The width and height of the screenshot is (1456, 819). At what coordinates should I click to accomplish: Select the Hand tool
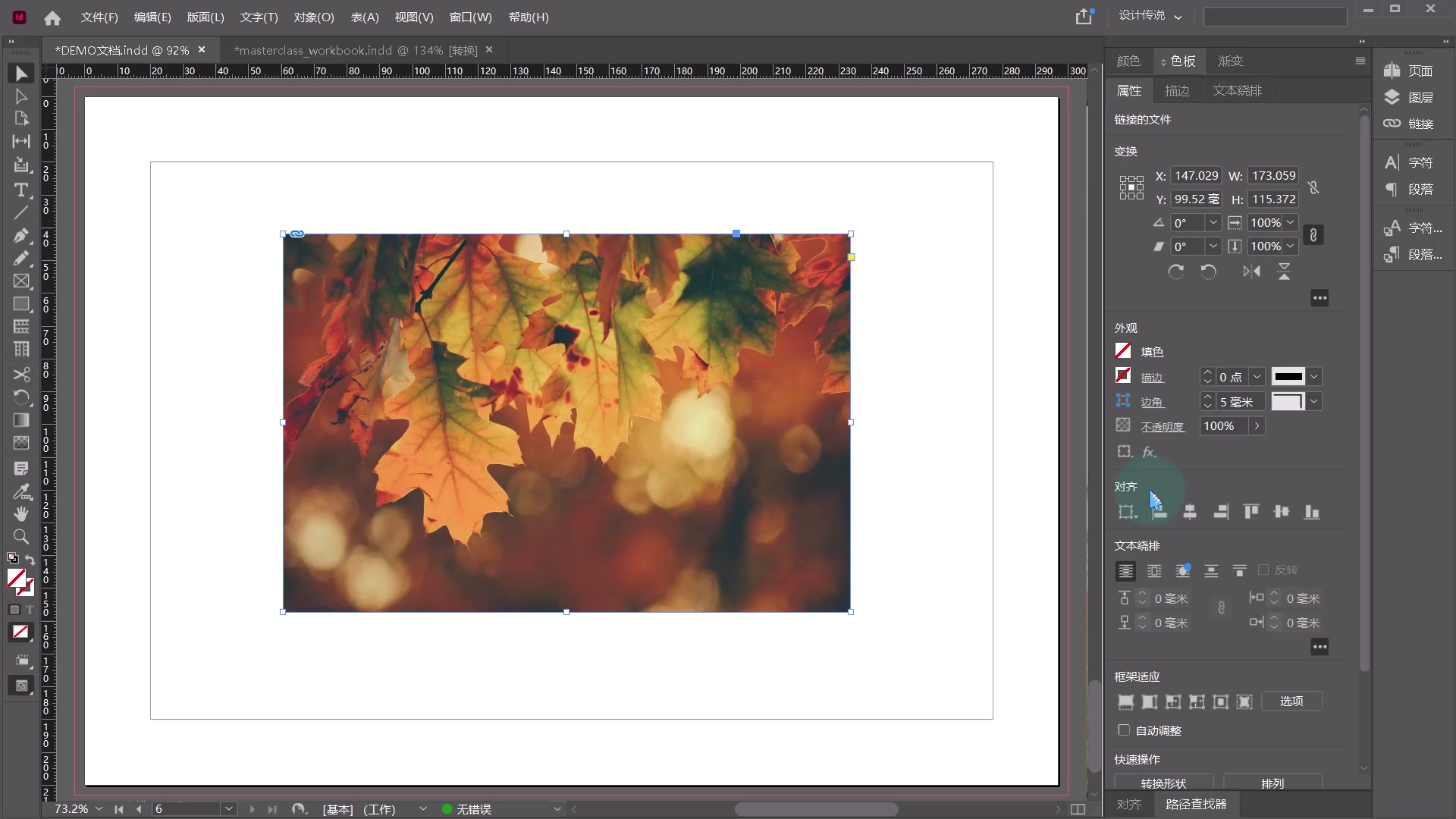coord(21,514)
